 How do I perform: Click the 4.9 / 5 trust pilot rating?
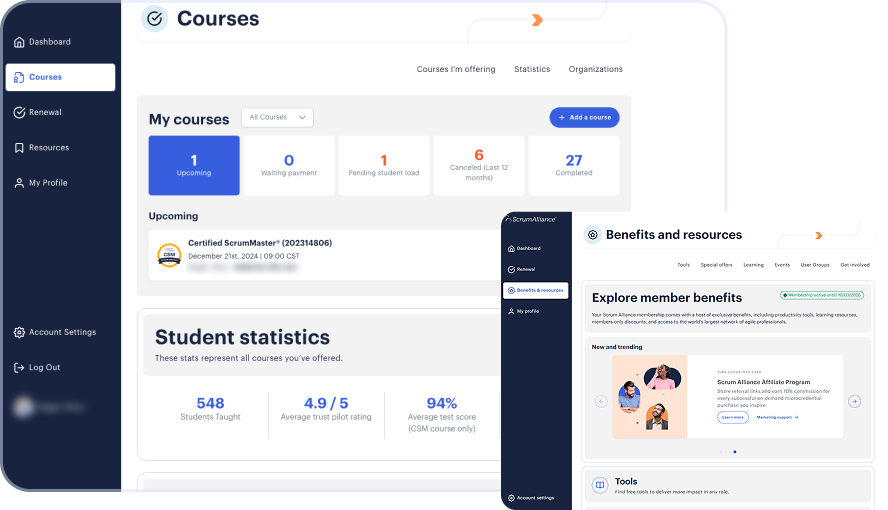[326, 409]
